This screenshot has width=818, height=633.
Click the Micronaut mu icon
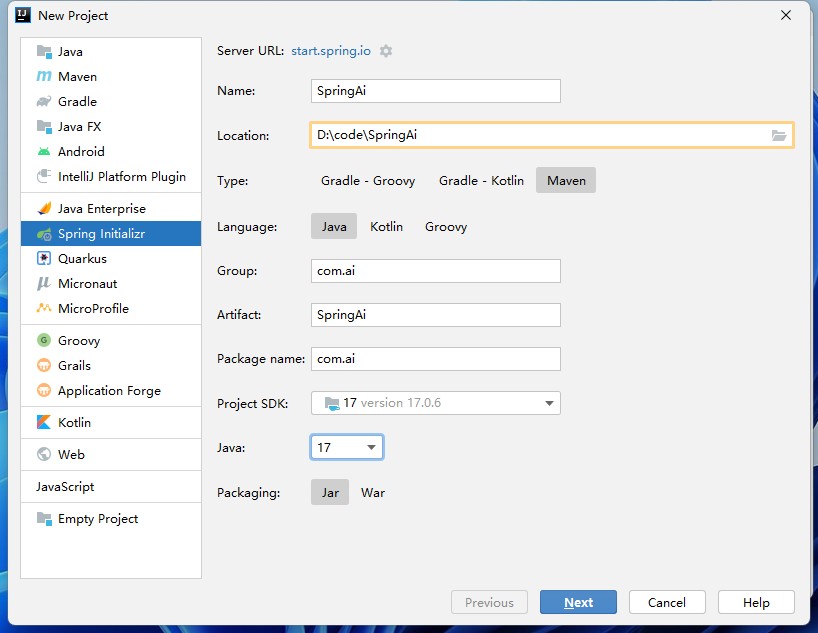pyautogui.click(x=44, y=283)
